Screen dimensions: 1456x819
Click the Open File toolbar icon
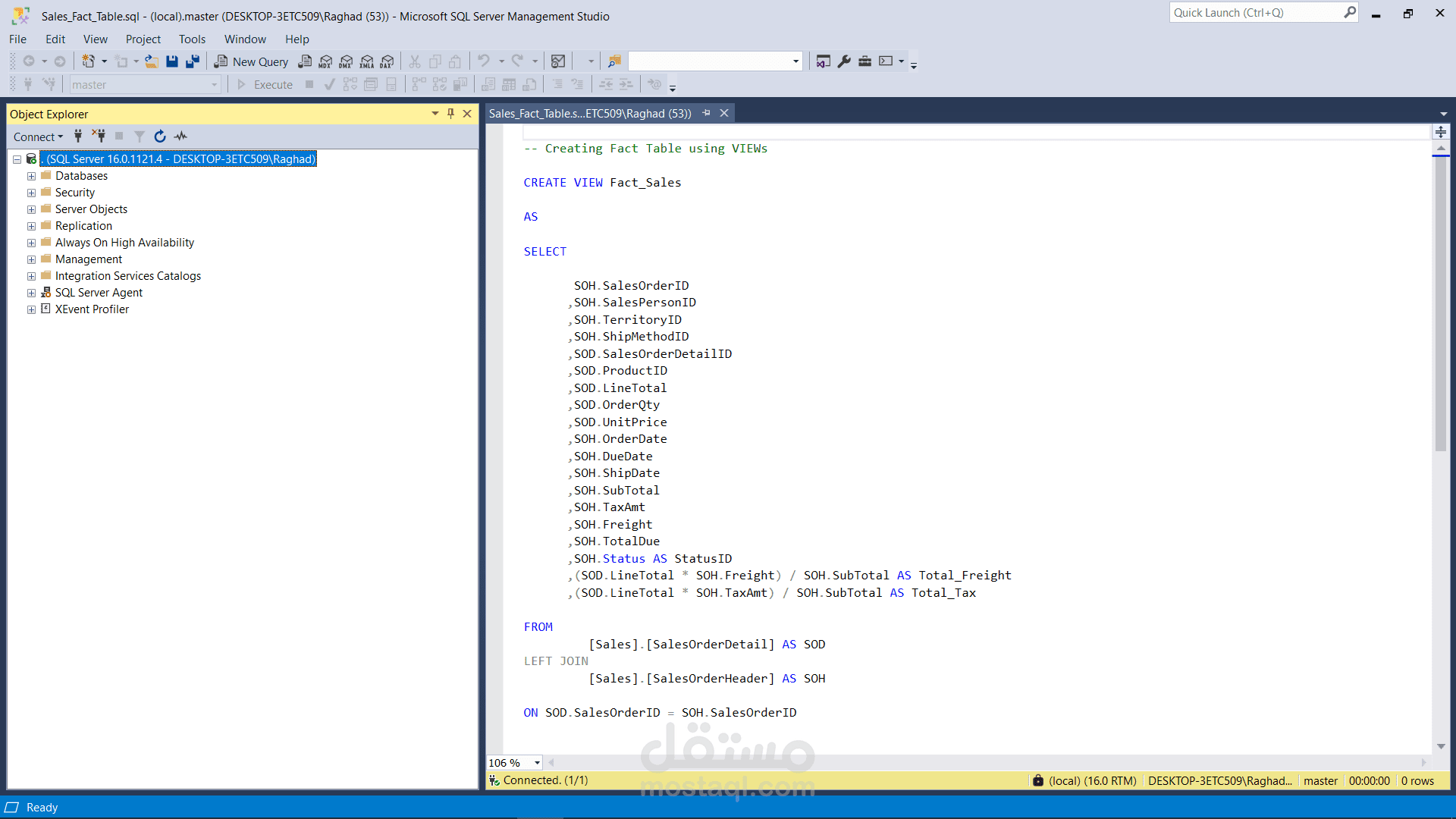click(152, 61)
